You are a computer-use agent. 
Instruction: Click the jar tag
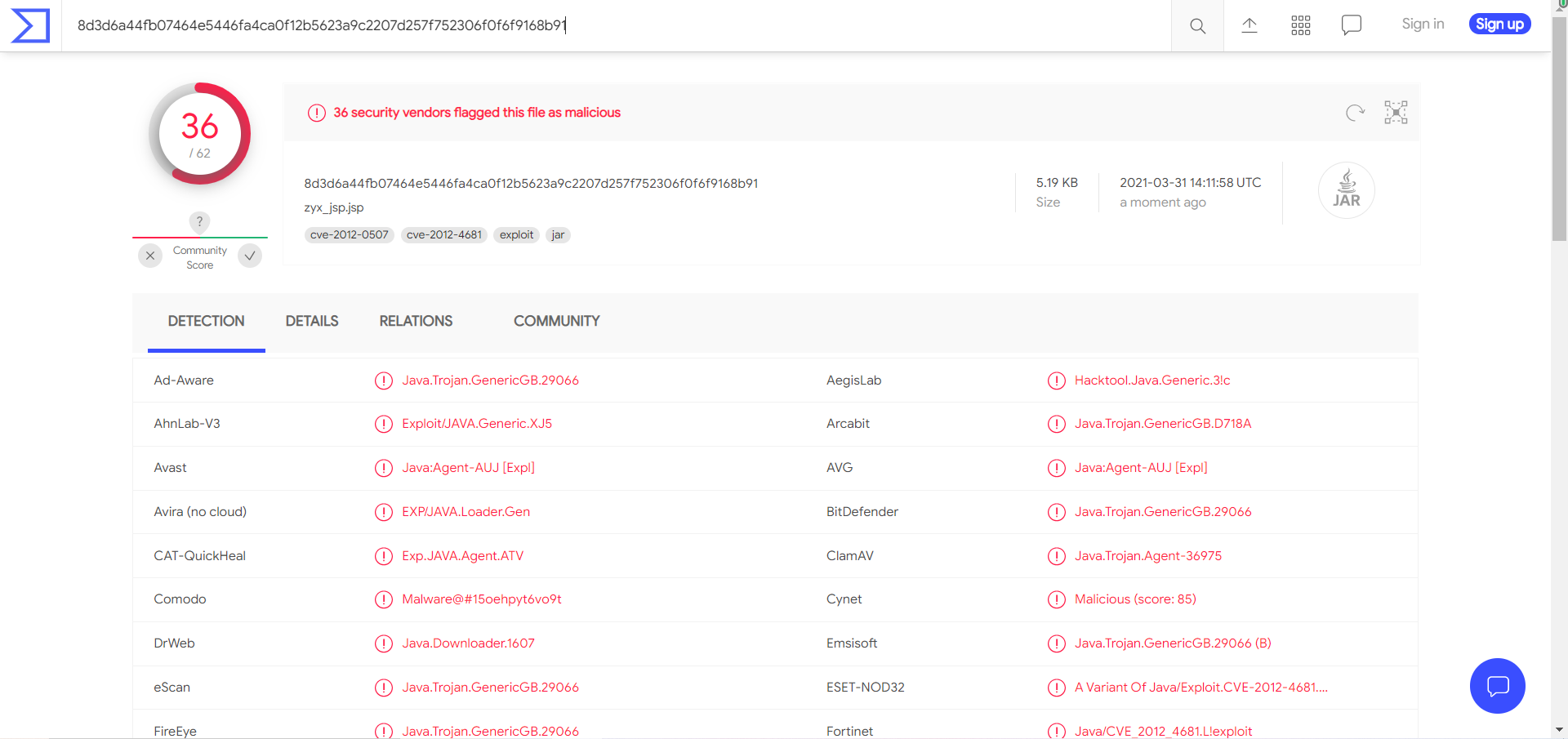coord(558,235)
